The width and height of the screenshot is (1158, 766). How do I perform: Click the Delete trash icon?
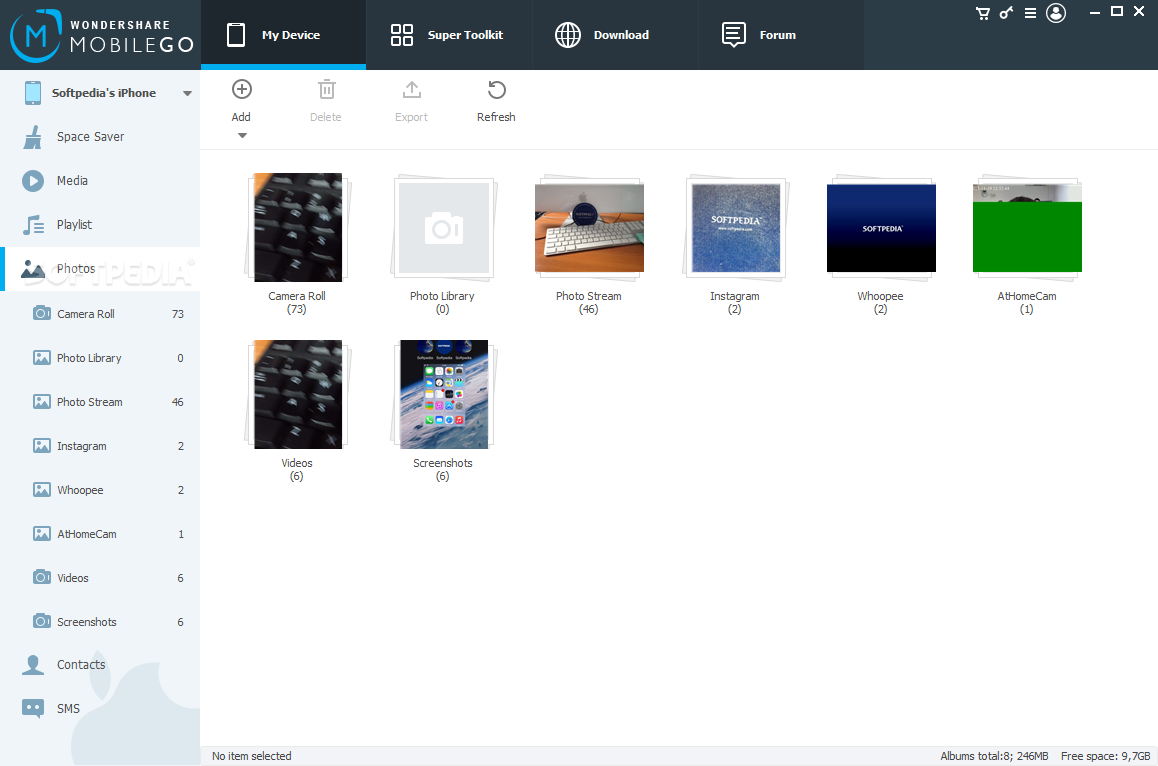coord(326,89)
